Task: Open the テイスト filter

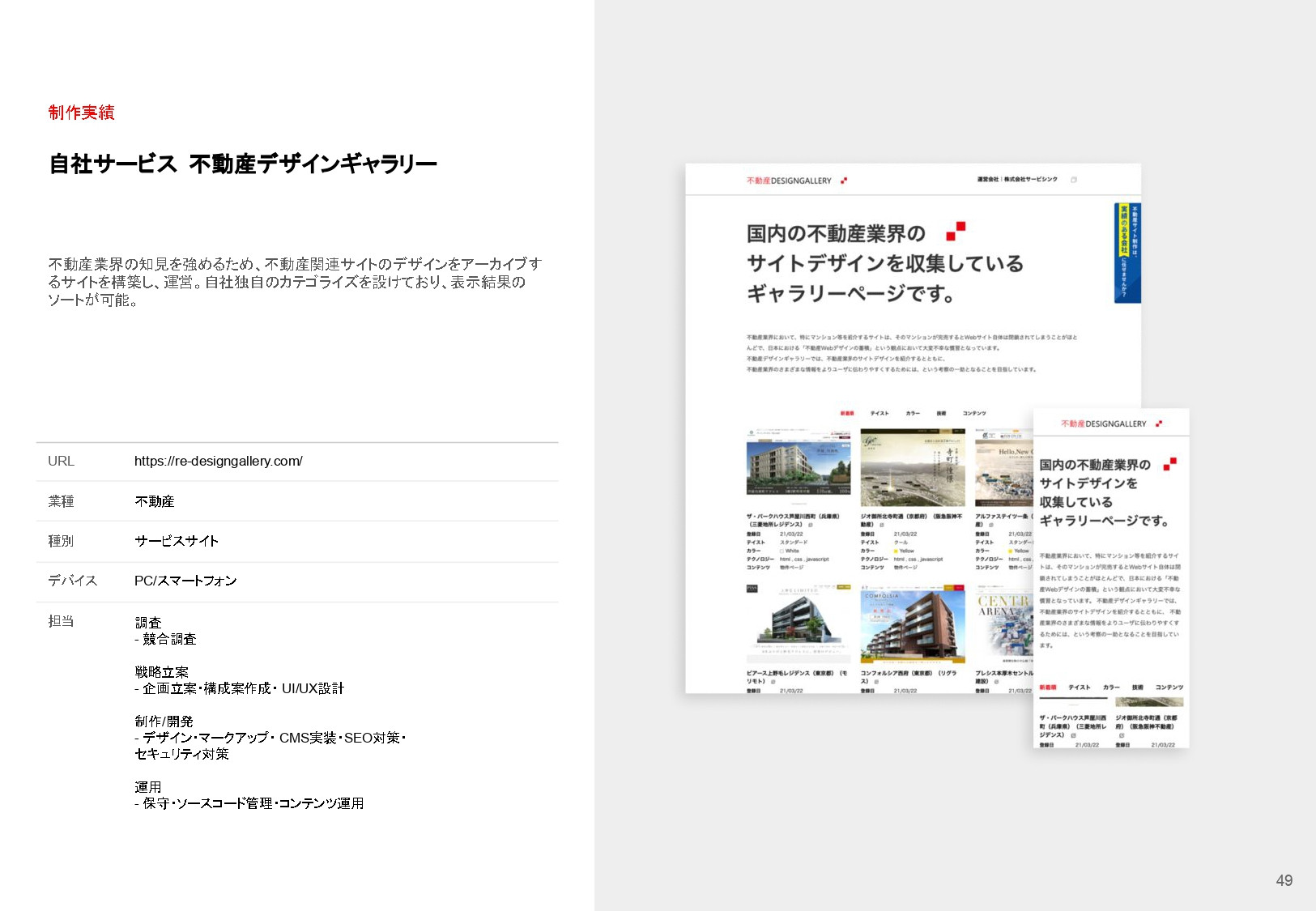Action: click(879, 413)
